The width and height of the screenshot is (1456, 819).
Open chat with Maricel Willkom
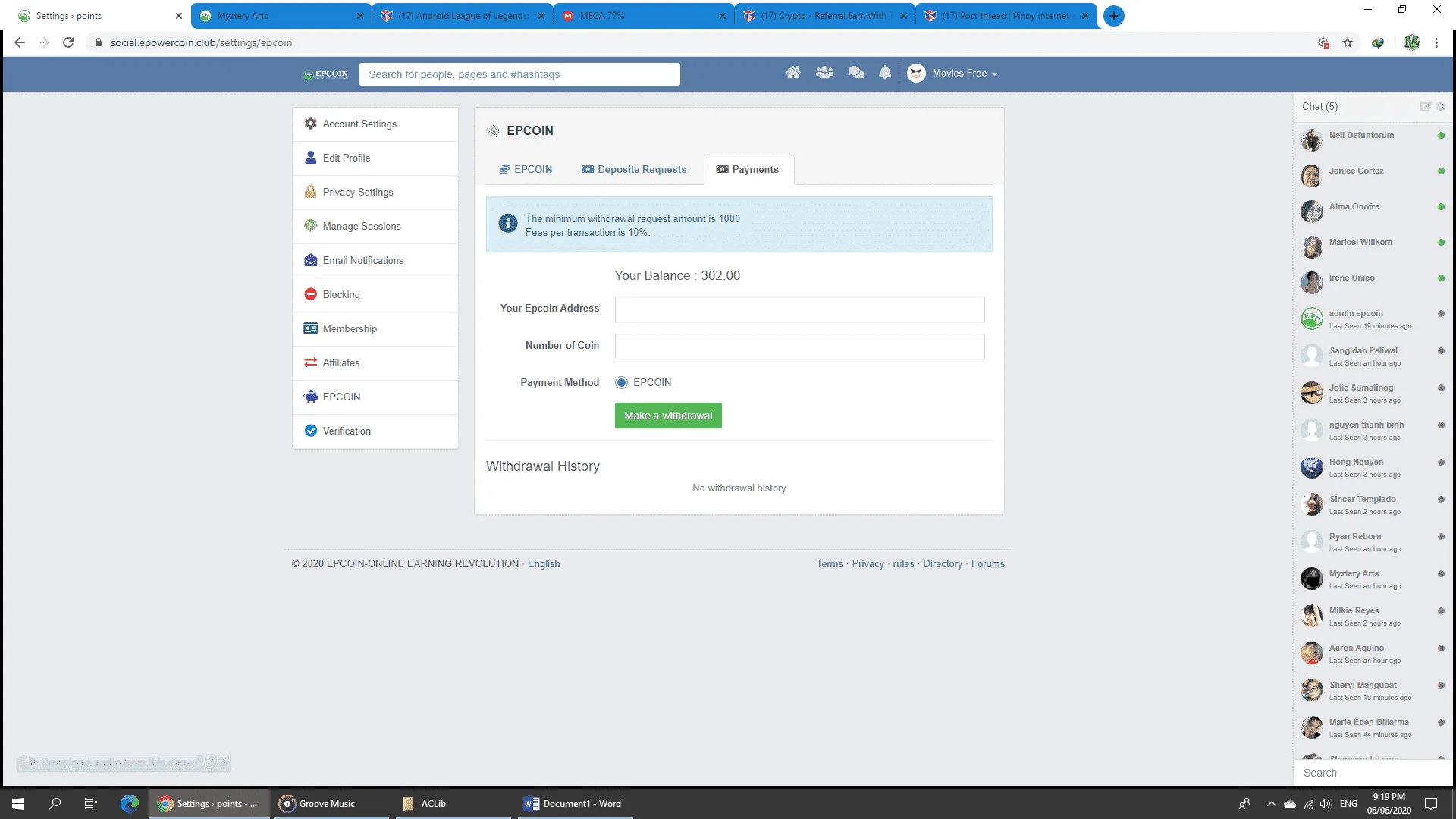tap(1373, 246)
